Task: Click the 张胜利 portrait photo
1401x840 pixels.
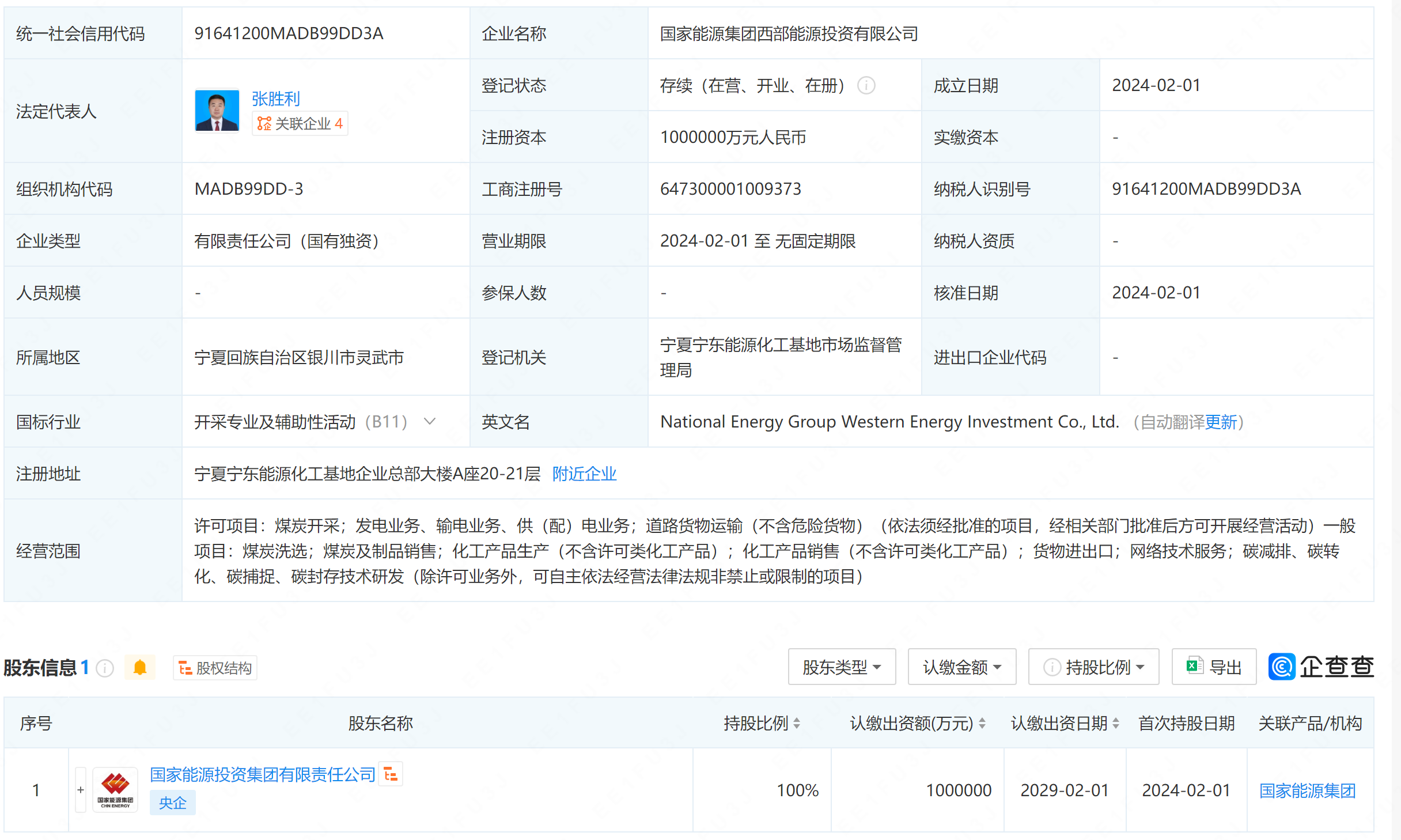Action: pyautogui.click(x=217, y=110)
